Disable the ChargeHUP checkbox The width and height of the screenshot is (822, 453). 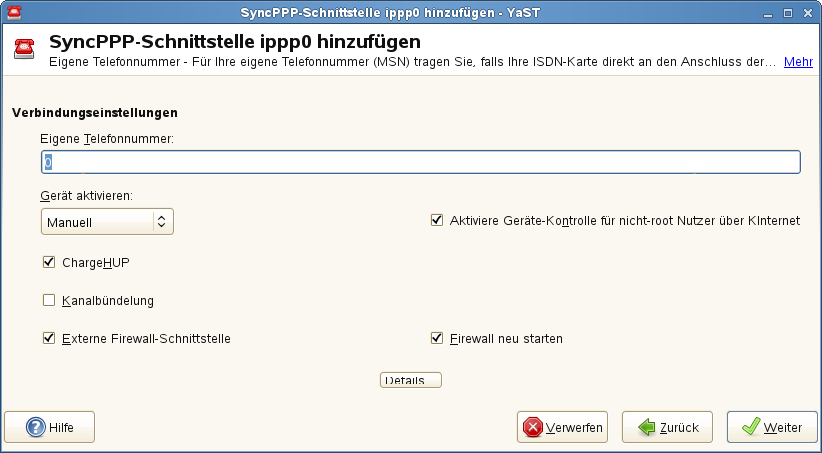click(x=48, y=263)
